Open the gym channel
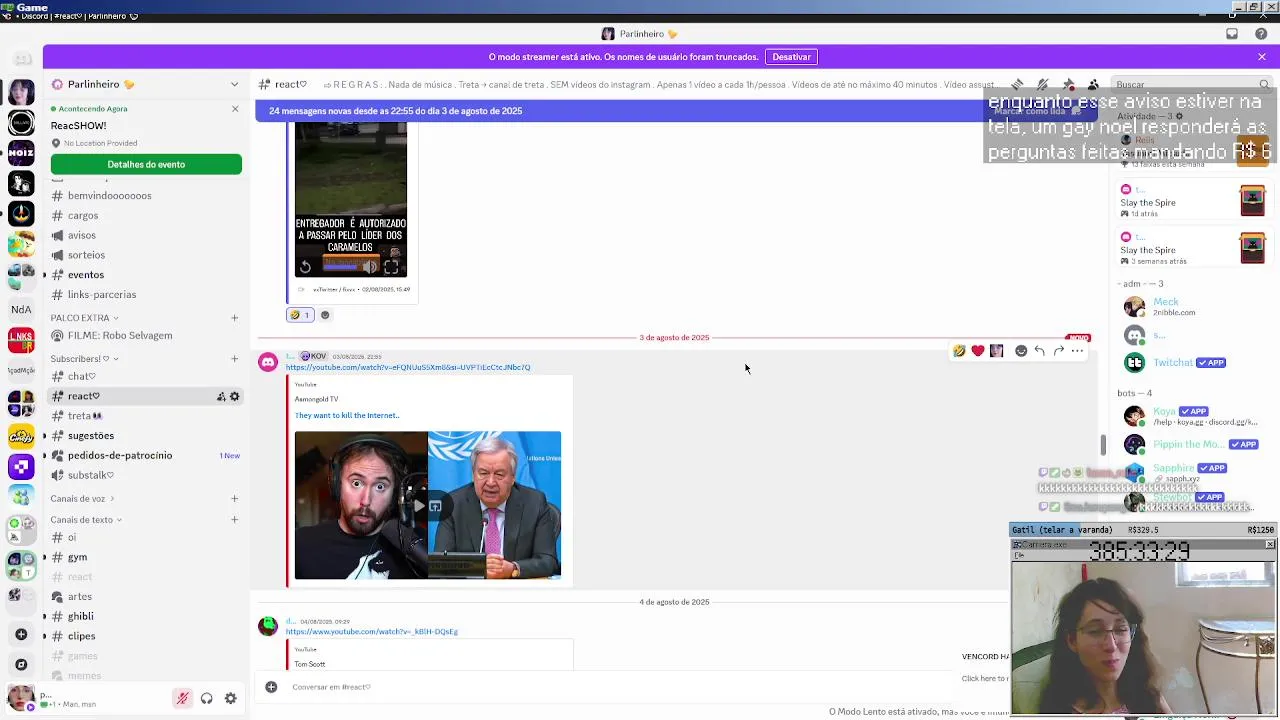 pyautogui.click(x=77, y=557)
